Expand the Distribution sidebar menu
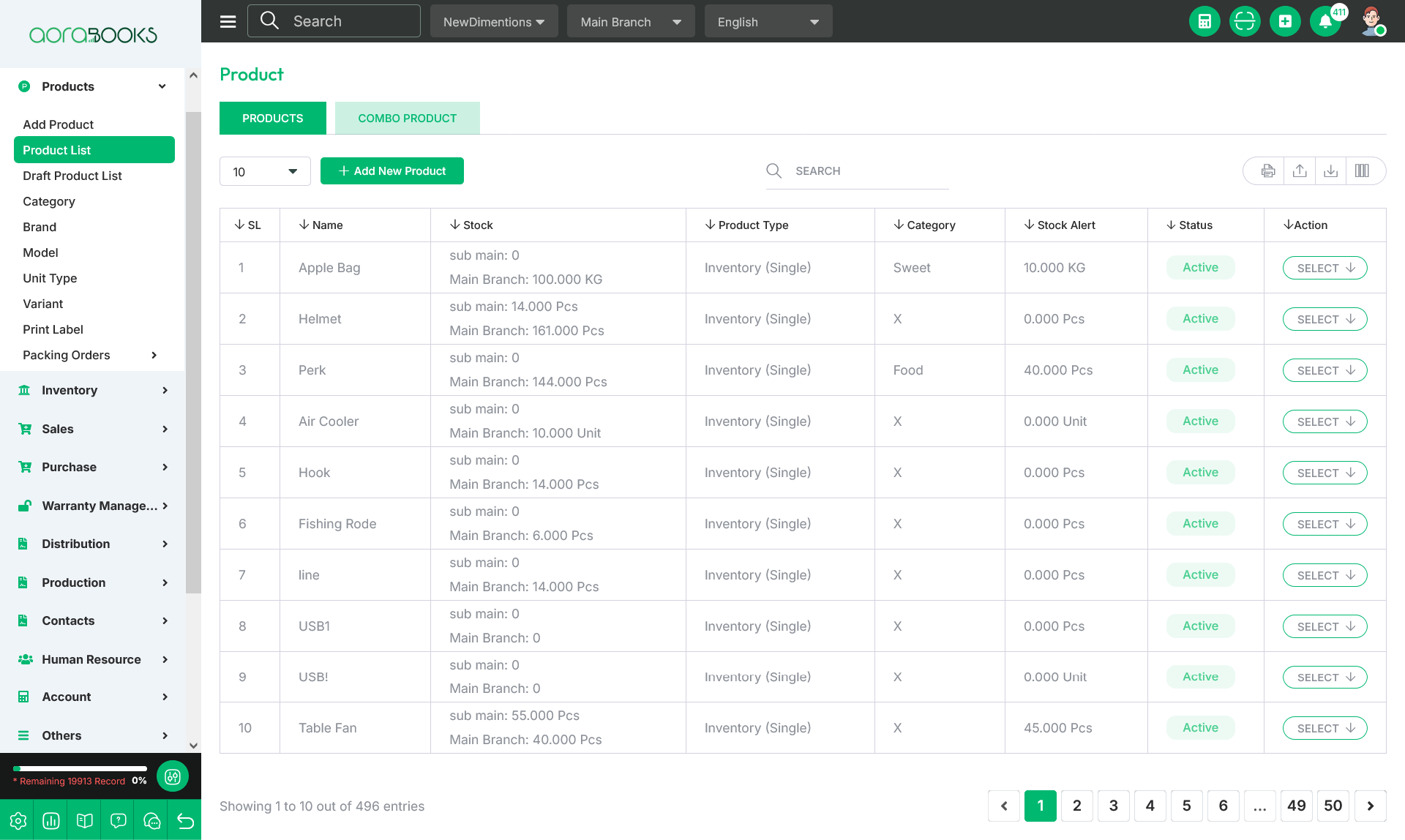1405x840 pixels. (93, 544)
